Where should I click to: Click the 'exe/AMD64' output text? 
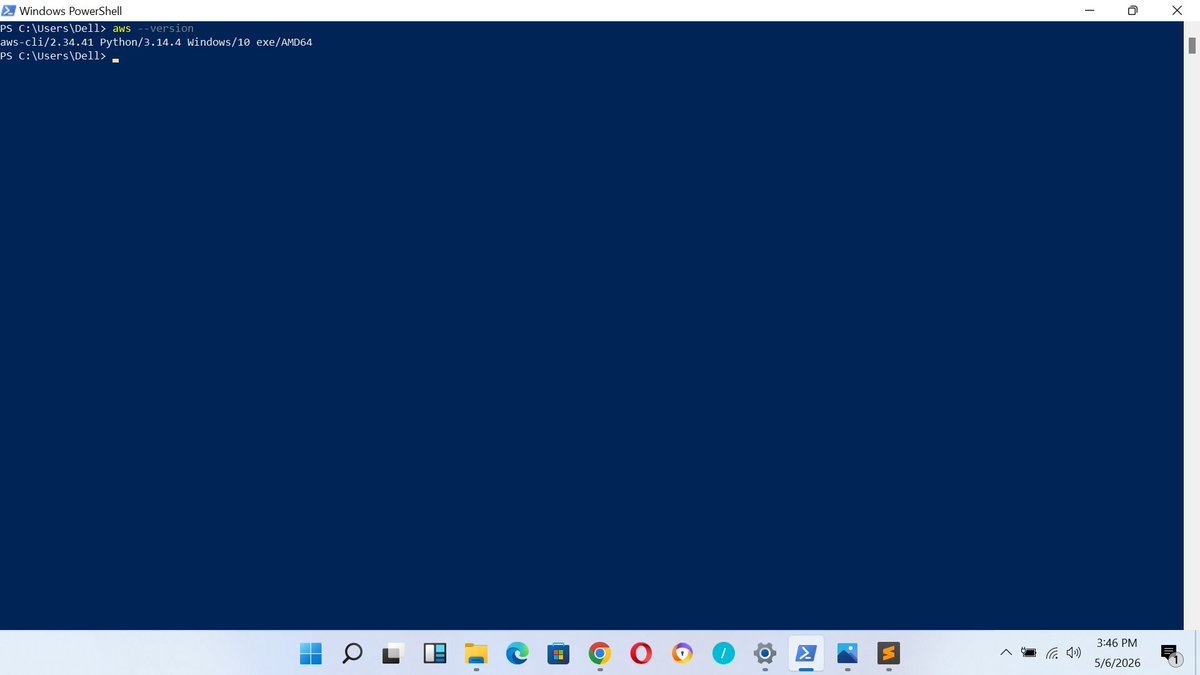click(x=285, y=43)
